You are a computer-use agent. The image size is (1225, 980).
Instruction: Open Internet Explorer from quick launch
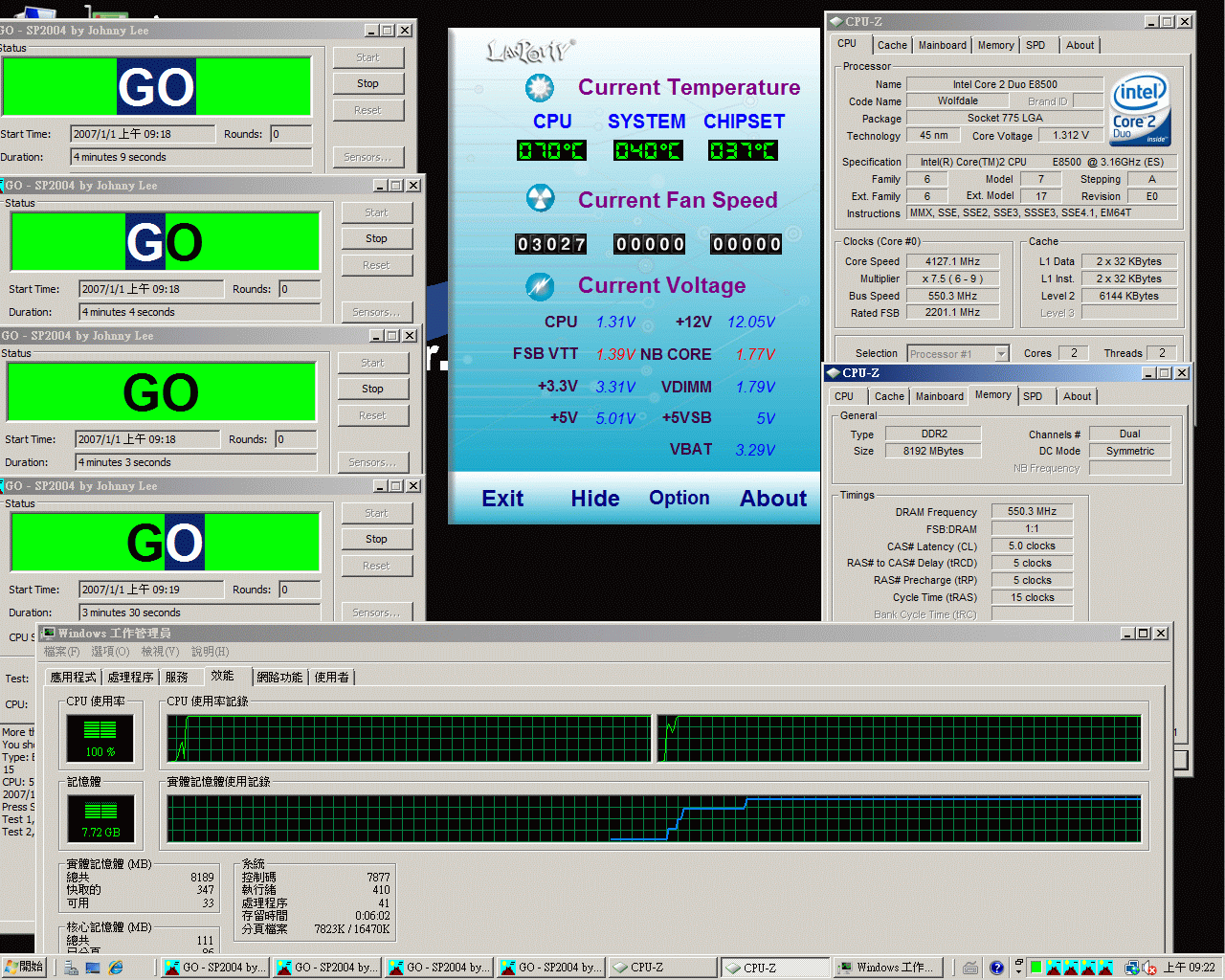[116, 968]
